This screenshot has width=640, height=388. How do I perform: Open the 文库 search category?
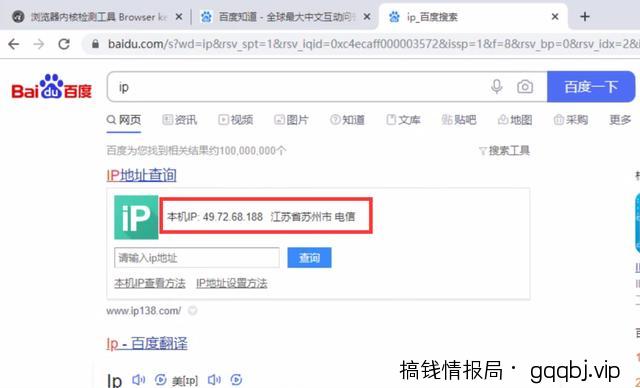[403, 120]
